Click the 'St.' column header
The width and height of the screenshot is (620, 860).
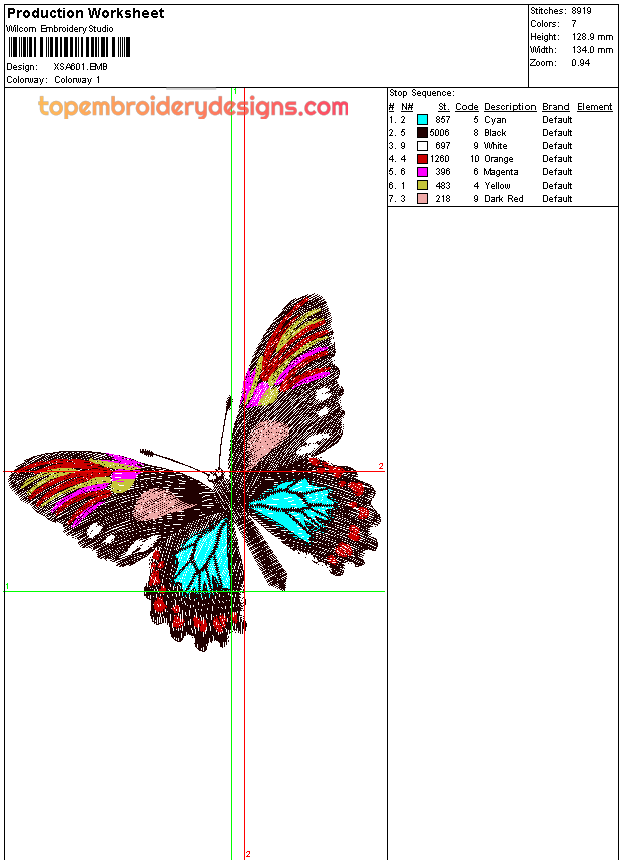[x=444, y=107]
